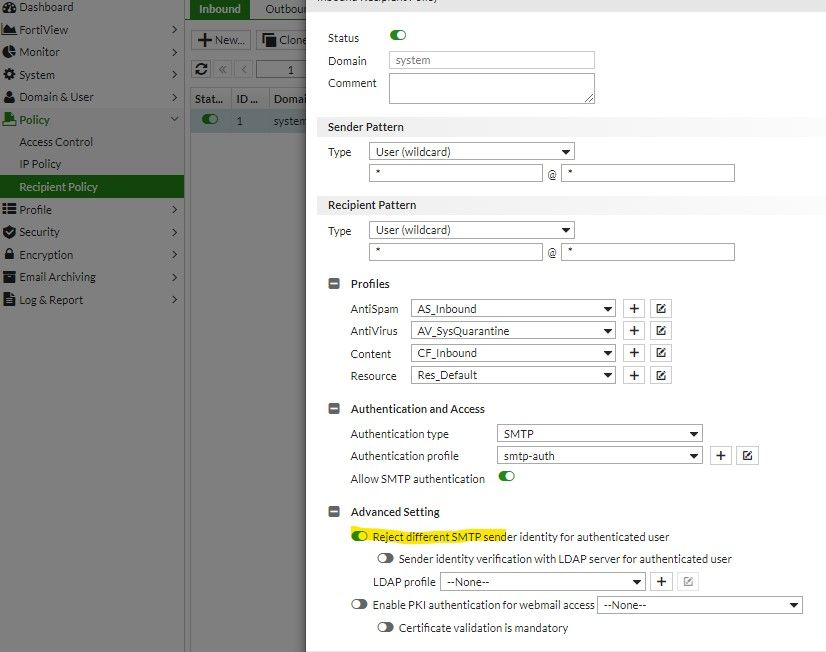Click the Security shield icon
826x652 pixels.
(9, 232)
